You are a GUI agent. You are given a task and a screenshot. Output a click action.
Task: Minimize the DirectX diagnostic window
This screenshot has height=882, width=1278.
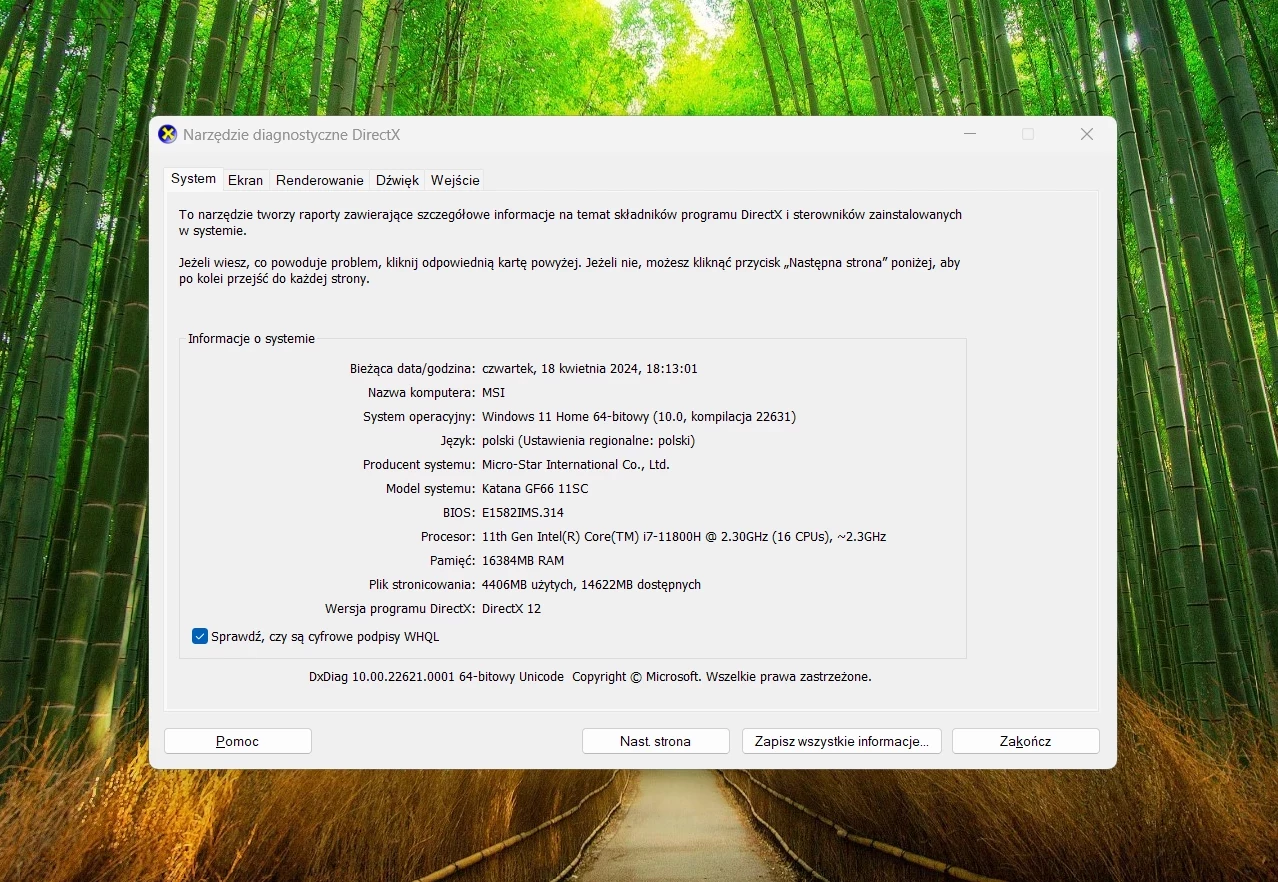970,134
